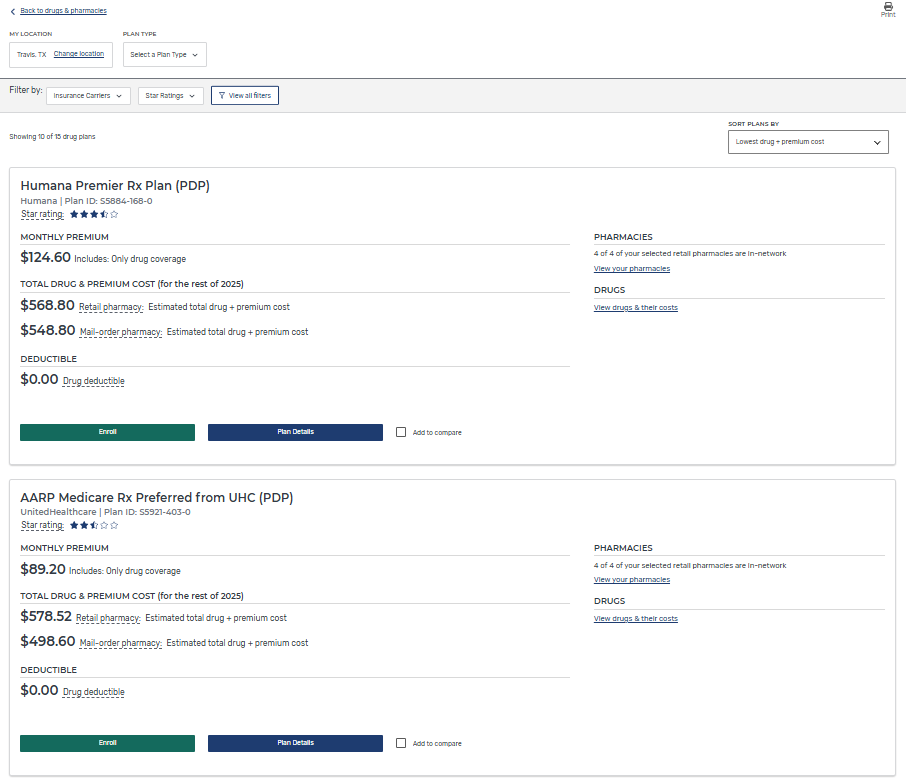Image resolution: width=906 pixels, height=781 pixels.
Task: Click Drug deductible term in Humana plan
Action: 94,381
